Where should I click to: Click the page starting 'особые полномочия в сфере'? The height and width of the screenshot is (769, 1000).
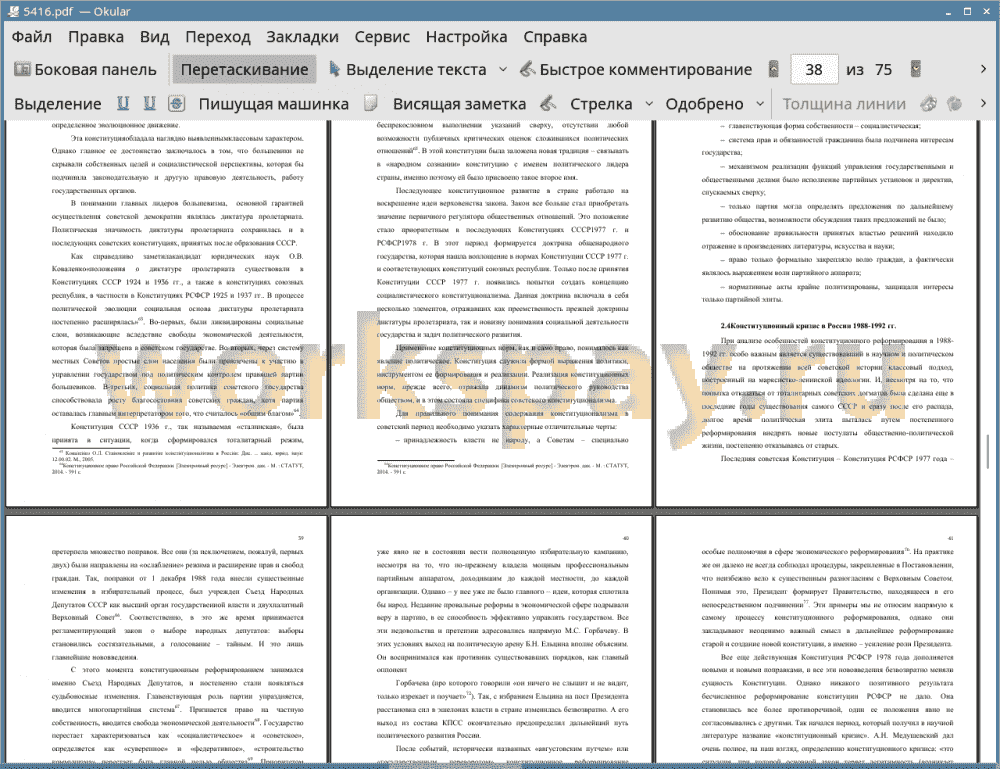tap(817, 640)
